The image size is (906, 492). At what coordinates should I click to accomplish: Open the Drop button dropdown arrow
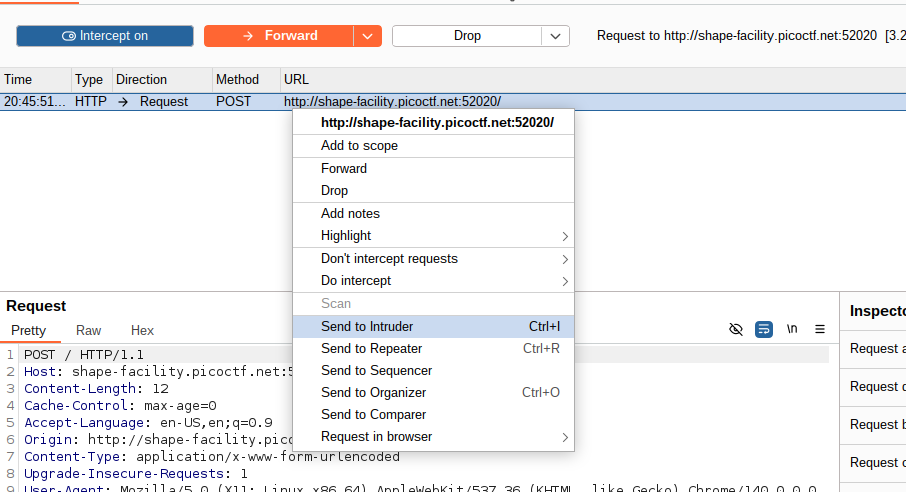click(555, 36)
